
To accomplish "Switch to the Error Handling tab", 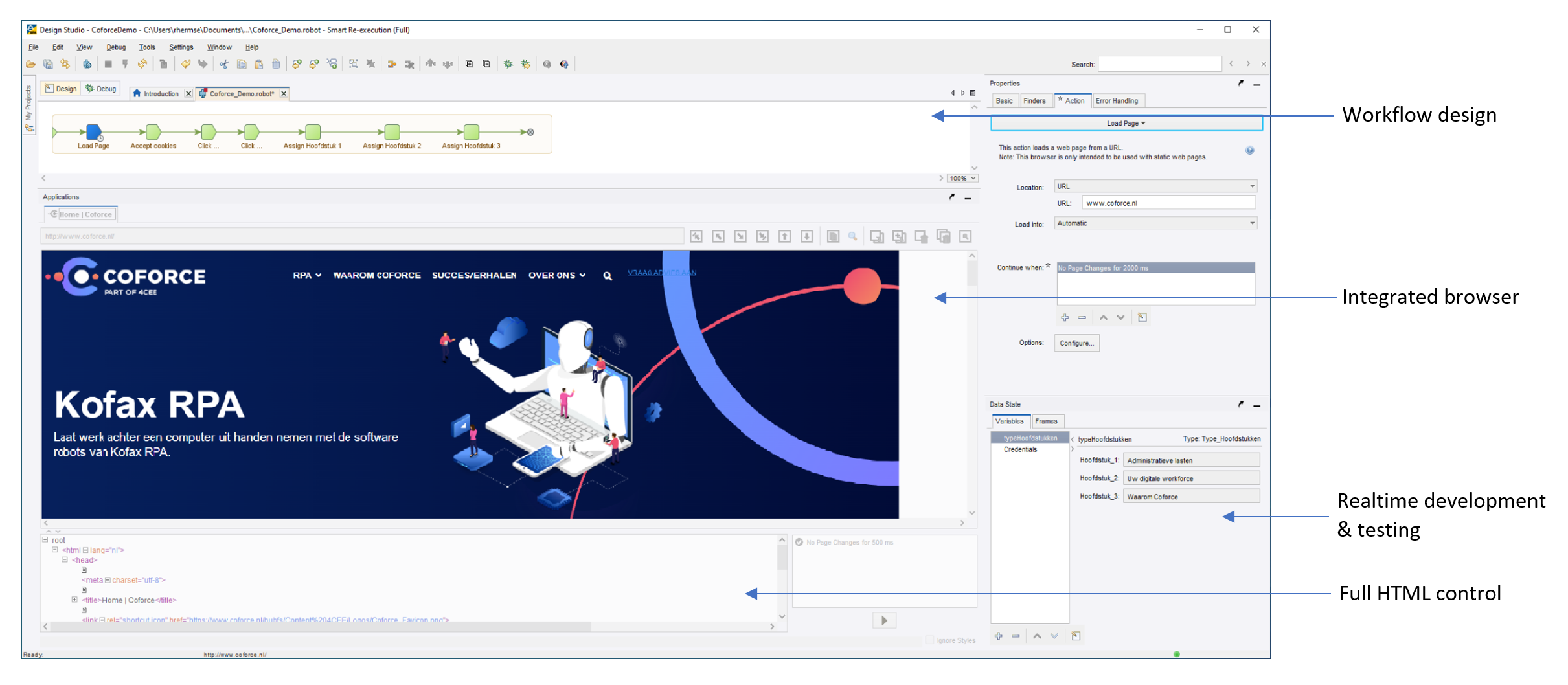I will click(1117, 101).
